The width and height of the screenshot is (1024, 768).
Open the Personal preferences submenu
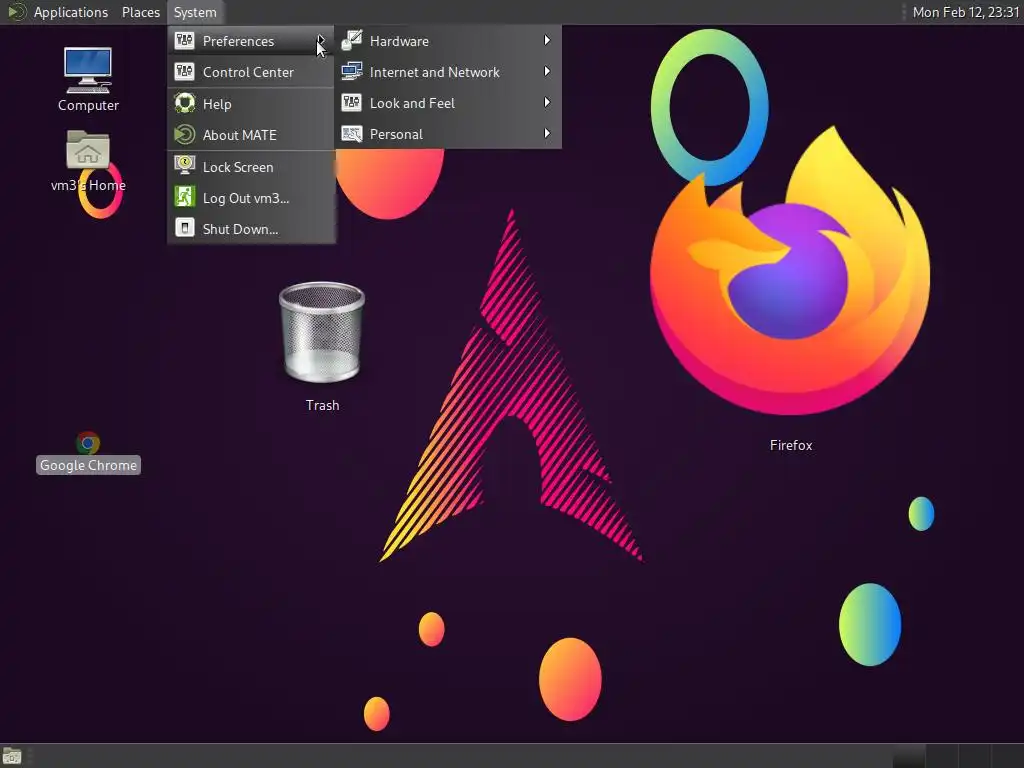click(448, 134)
